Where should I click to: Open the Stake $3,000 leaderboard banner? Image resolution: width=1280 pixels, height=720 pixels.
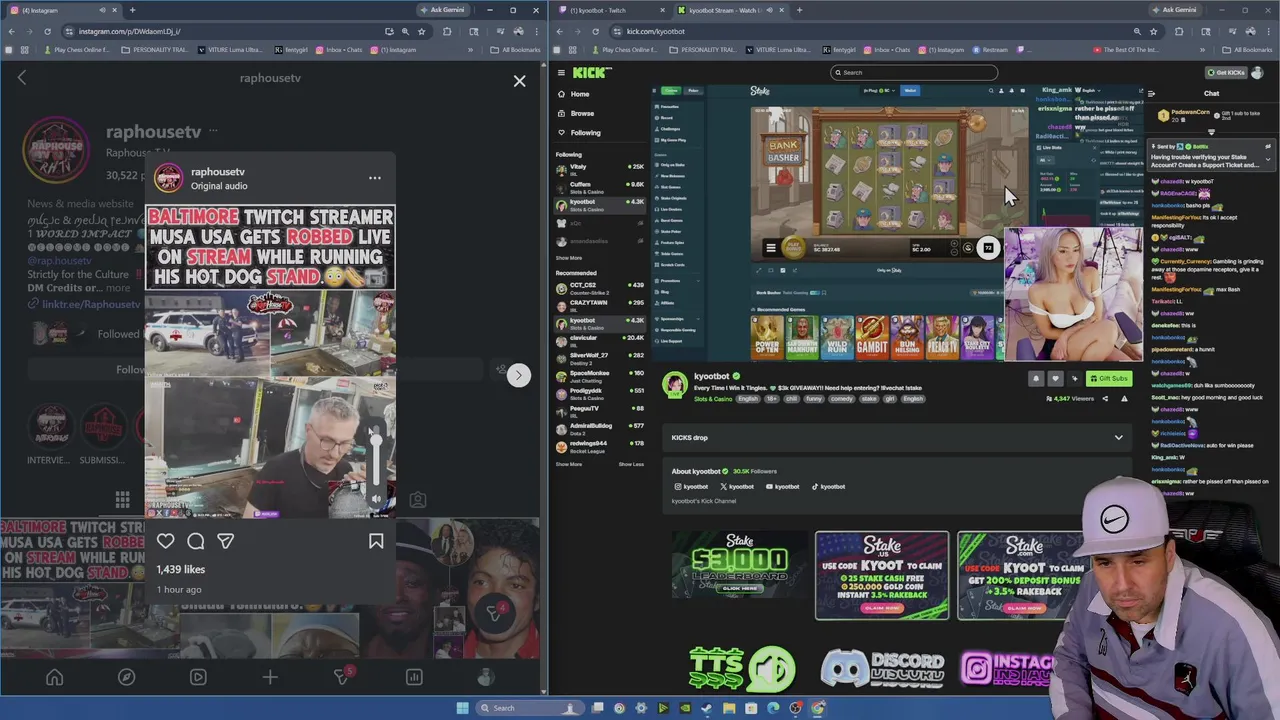click(739, 566)
